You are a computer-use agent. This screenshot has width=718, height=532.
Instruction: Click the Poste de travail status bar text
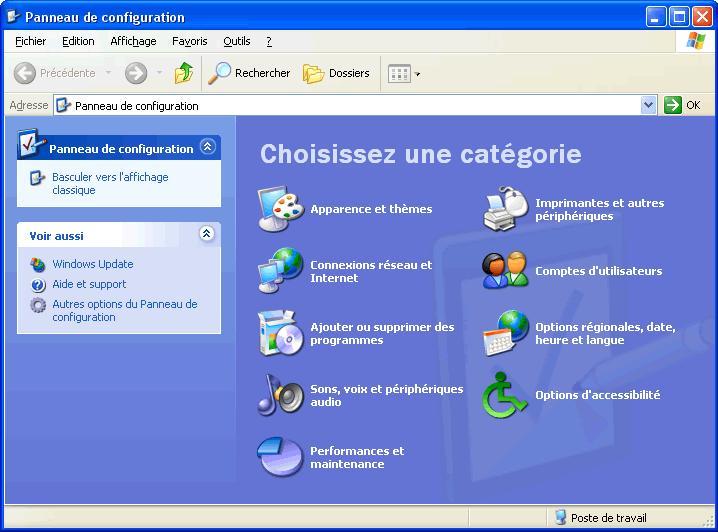coord(609,518)
